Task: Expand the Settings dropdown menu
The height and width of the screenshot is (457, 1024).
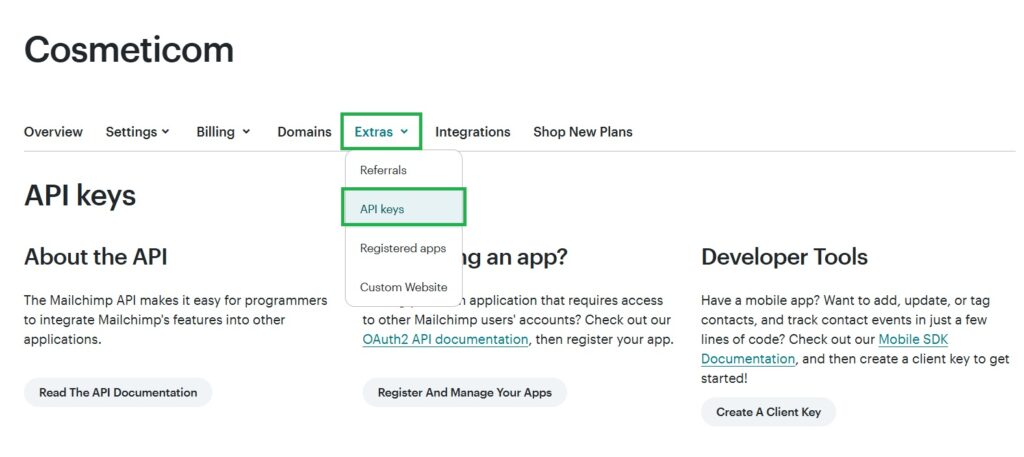Action: (137, 132)
